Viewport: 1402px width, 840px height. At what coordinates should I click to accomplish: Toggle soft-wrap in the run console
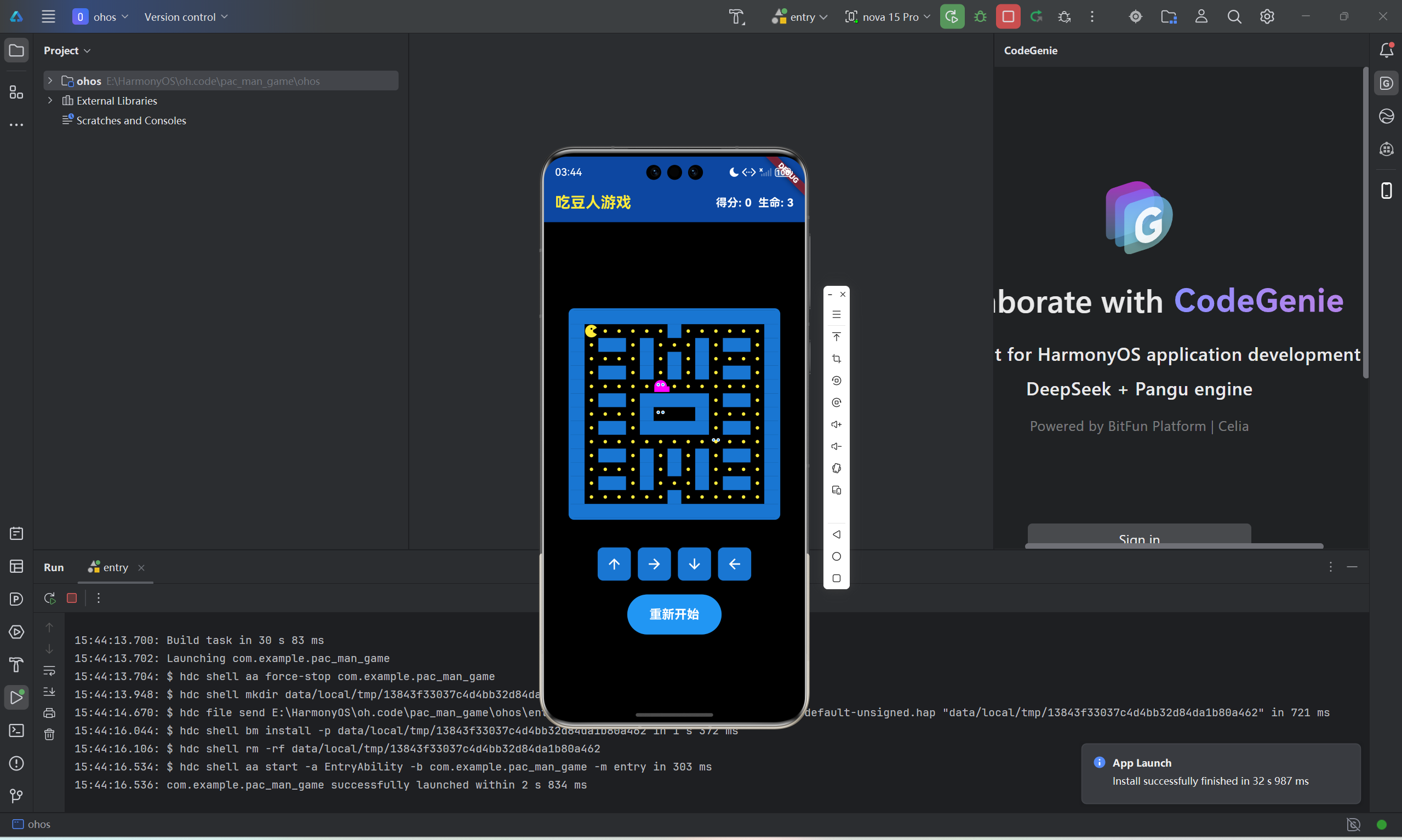[49, 671]
